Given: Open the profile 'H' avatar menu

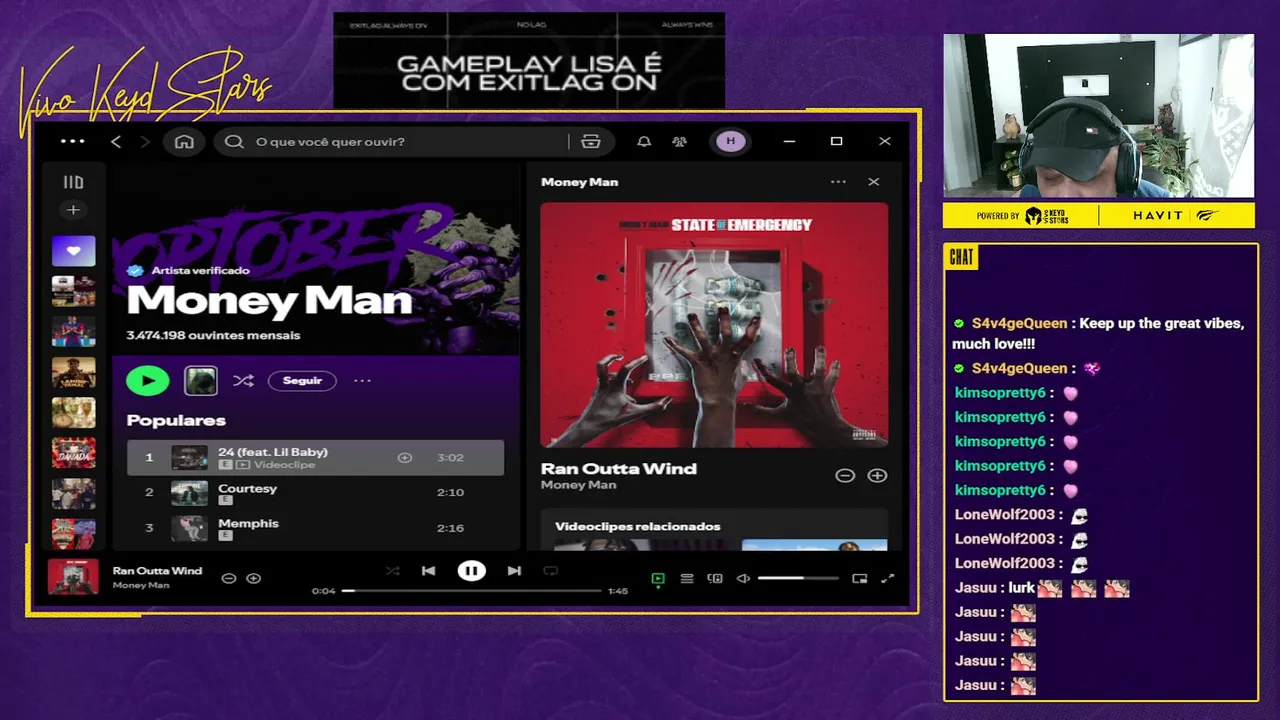Looking at the screenshot, I should click(x=730, y=141).
